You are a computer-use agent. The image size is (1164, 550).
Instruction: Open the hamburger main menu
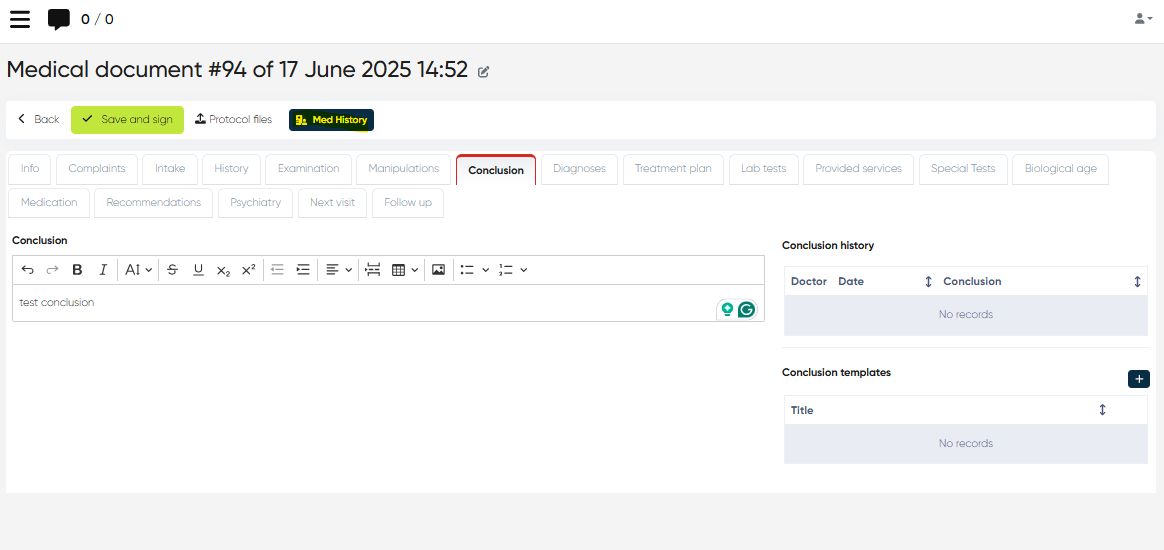(x=20, y=19)
